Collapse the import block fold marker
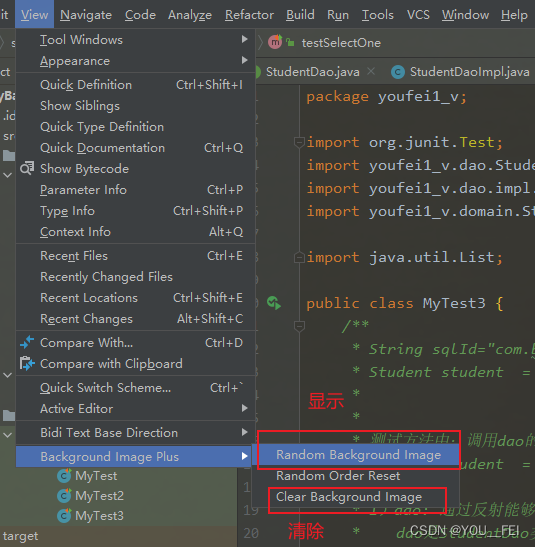 tap(299, 142)
